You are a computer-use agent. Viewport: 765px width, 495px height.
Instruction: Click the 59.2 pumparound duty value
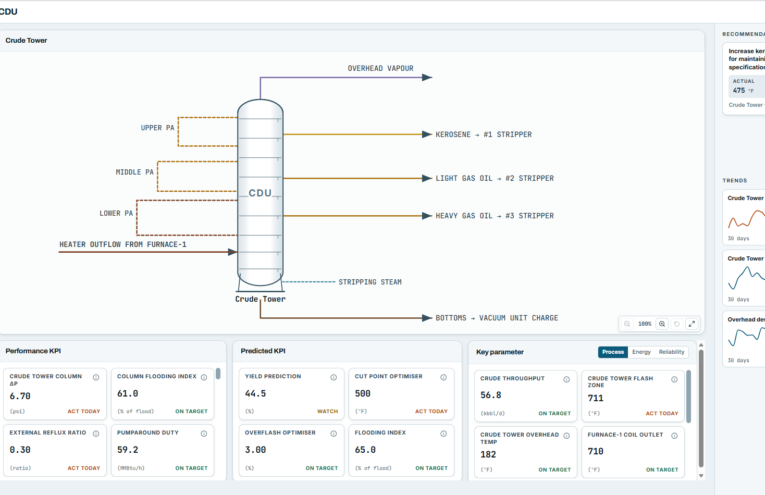tap(128, 450)
